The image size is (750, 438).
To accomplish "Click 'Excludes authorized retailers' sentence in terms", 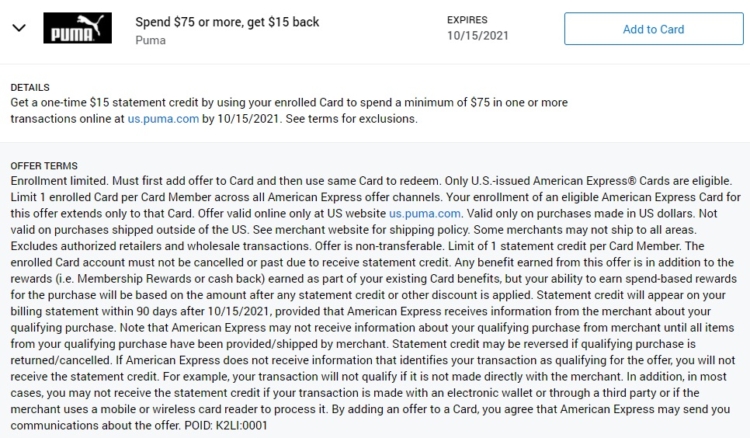I will point(161,246).
